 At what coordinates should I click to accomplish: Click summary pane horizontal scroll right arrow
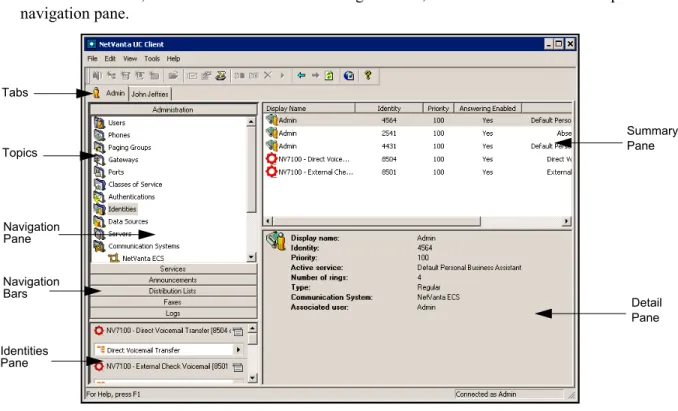566,221
